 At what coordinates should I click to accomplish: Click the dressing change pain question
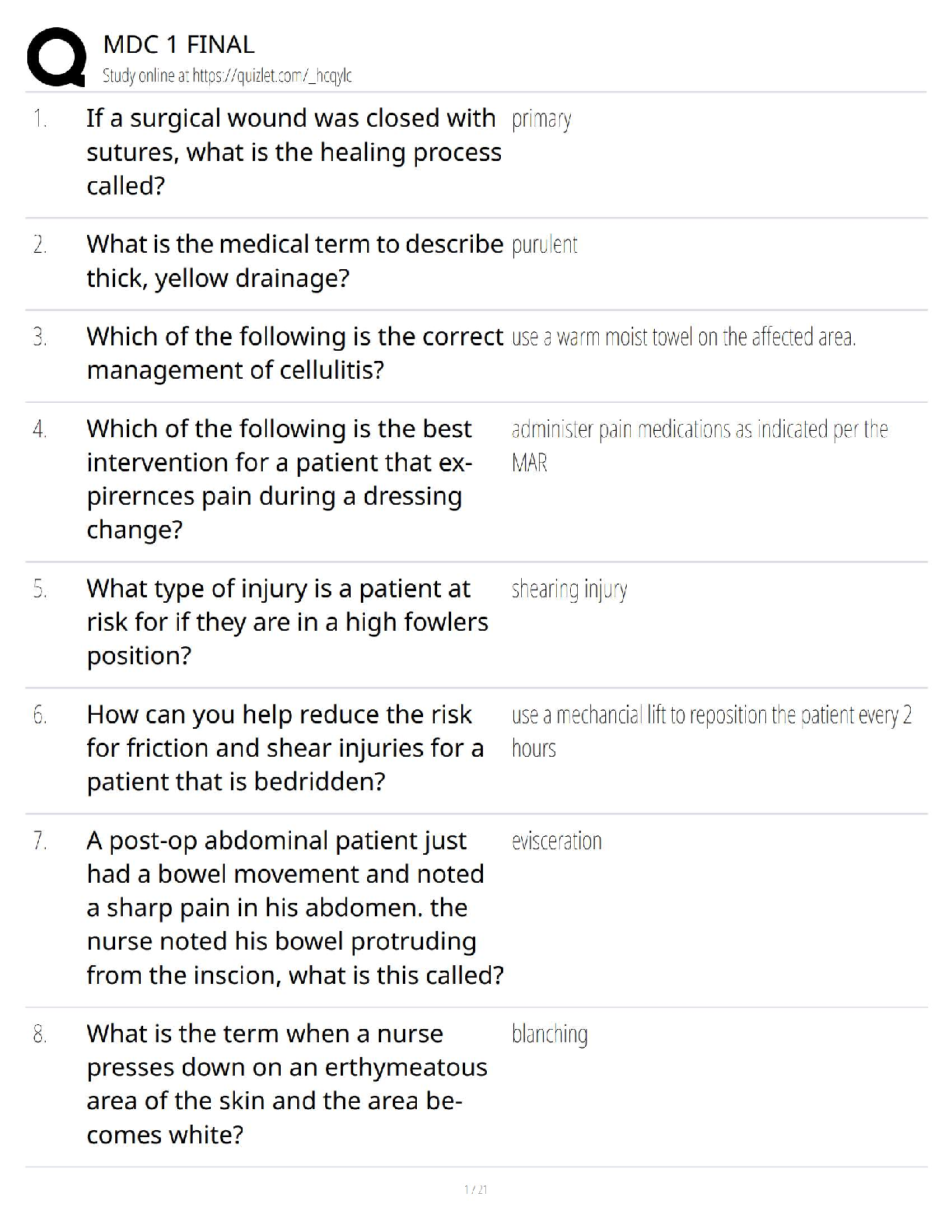(280, 478)
